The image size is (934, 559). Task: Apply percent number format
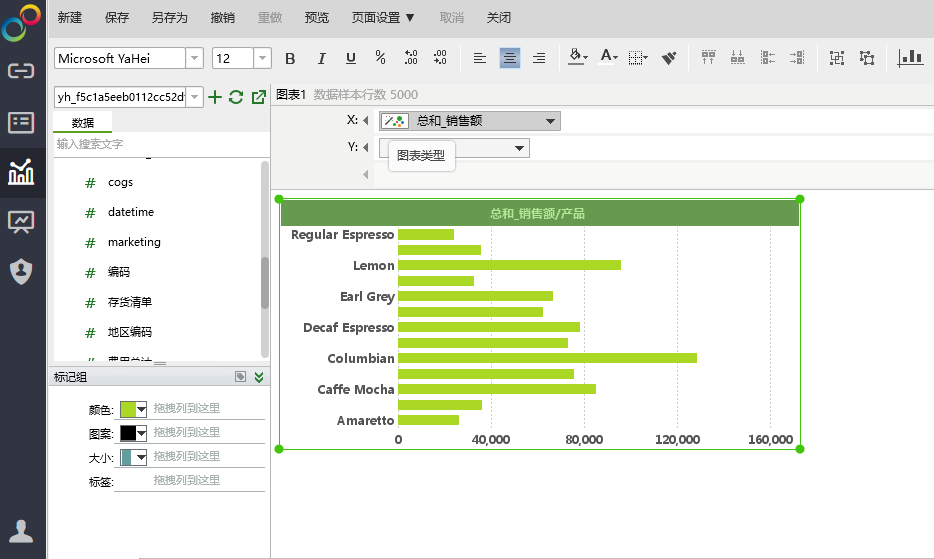[x=381, y=58]
